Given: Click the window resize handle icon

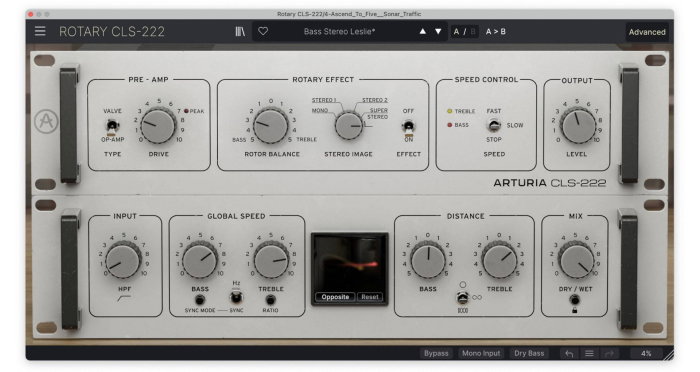Looking at the screenshot, I should coord(669,355).
